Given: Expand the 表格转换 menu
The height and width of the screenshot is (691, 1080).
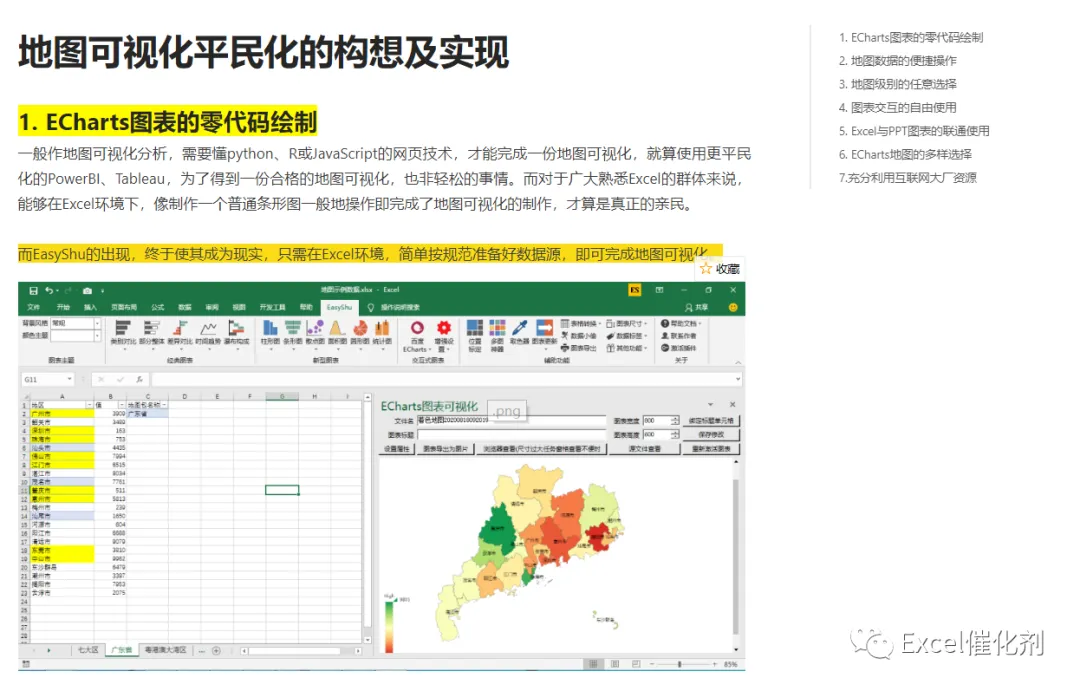Looking at the screenshot, I should [x=581, y=323].
